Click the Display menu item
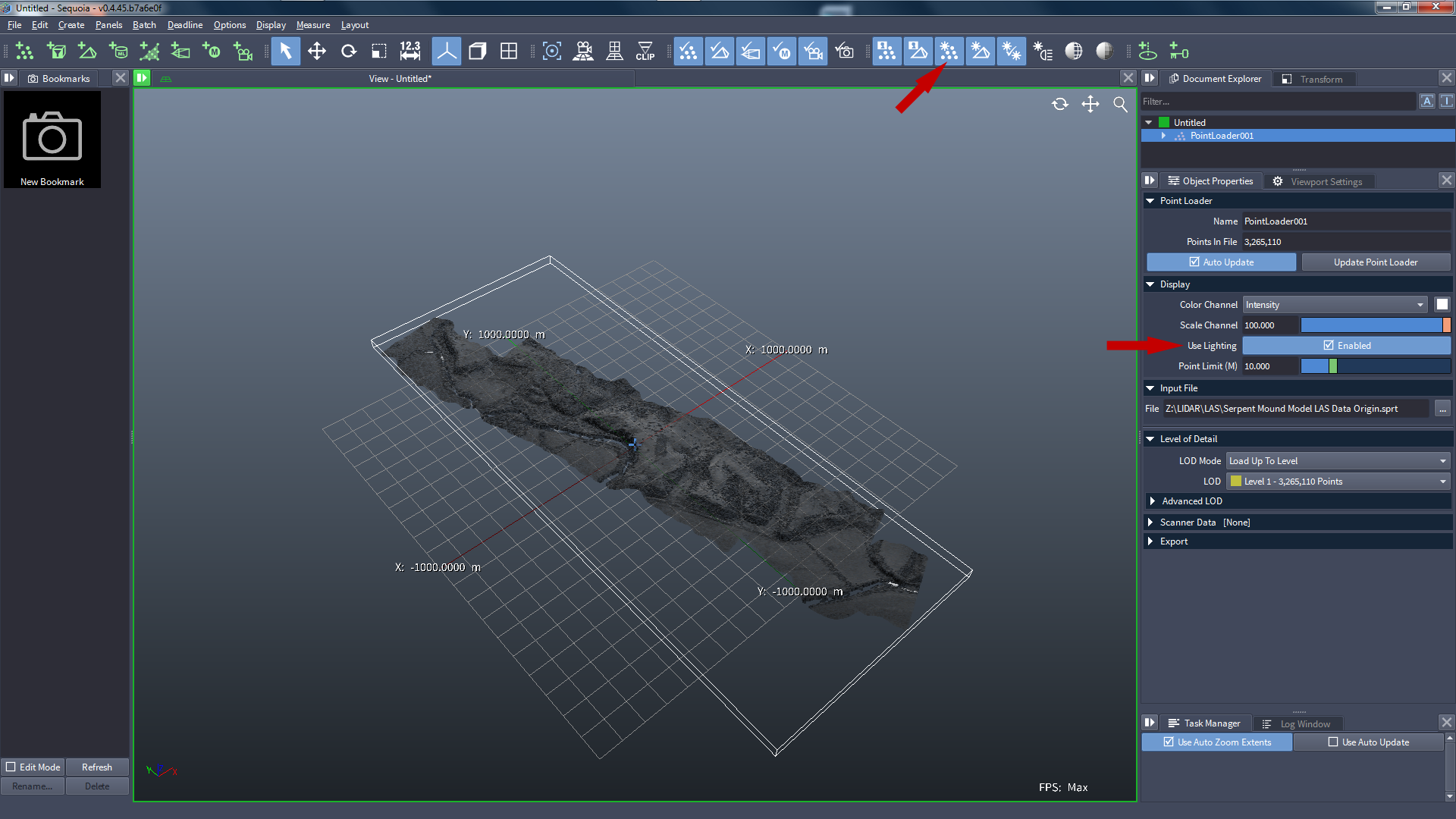1456x819 pixels. (x=270, y=25)
